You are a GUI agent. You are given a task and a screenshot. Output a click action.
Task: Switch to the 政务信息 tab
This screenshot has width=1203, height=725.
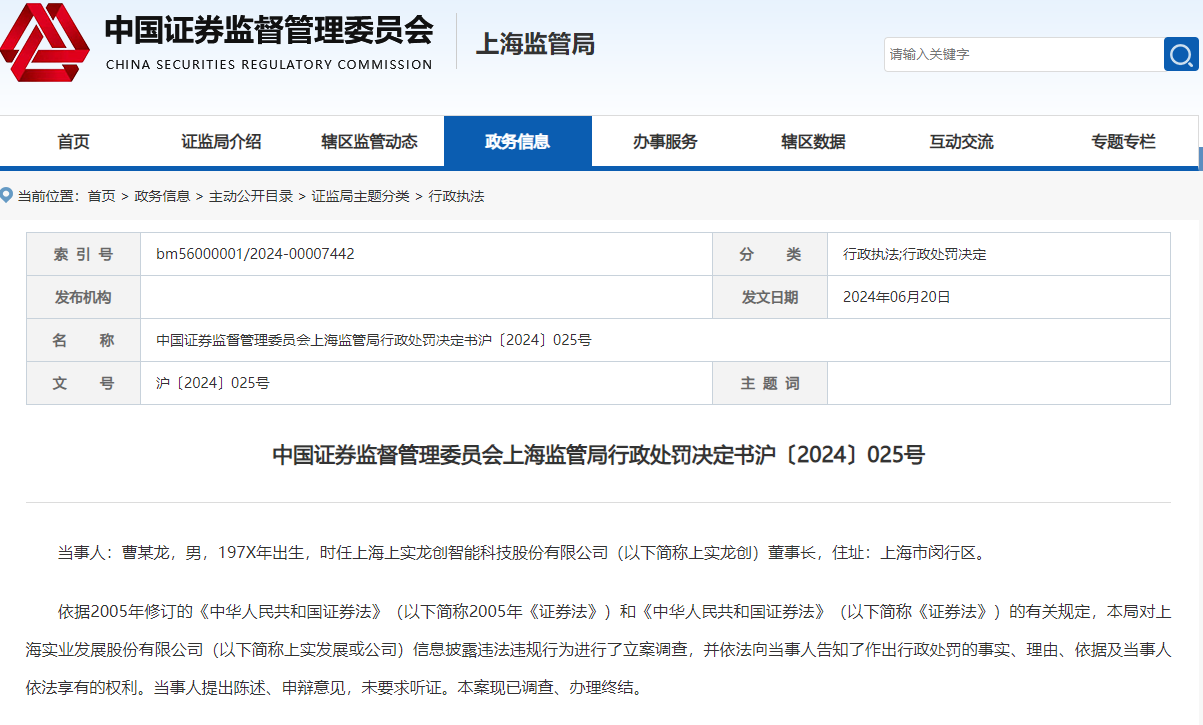pyautogui.click(x=517, y=142)
